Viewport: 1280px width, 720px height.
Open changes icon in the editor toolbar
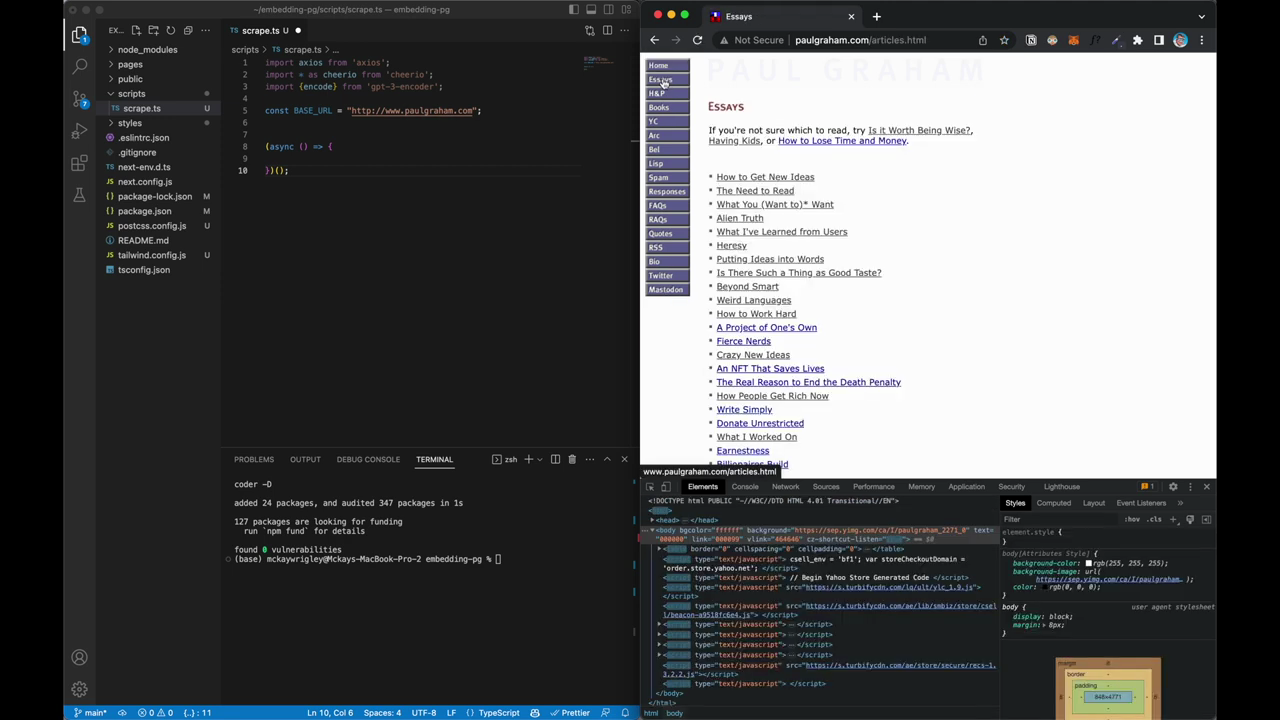590,30
